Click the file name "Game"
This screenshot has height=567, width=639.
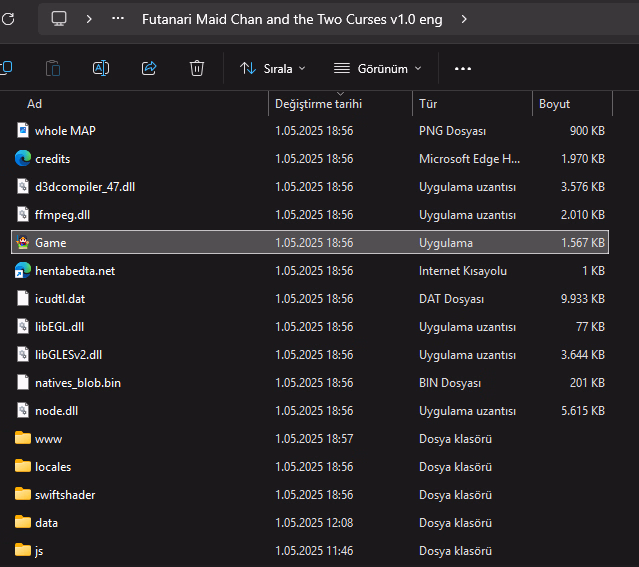tap(51, 243)
